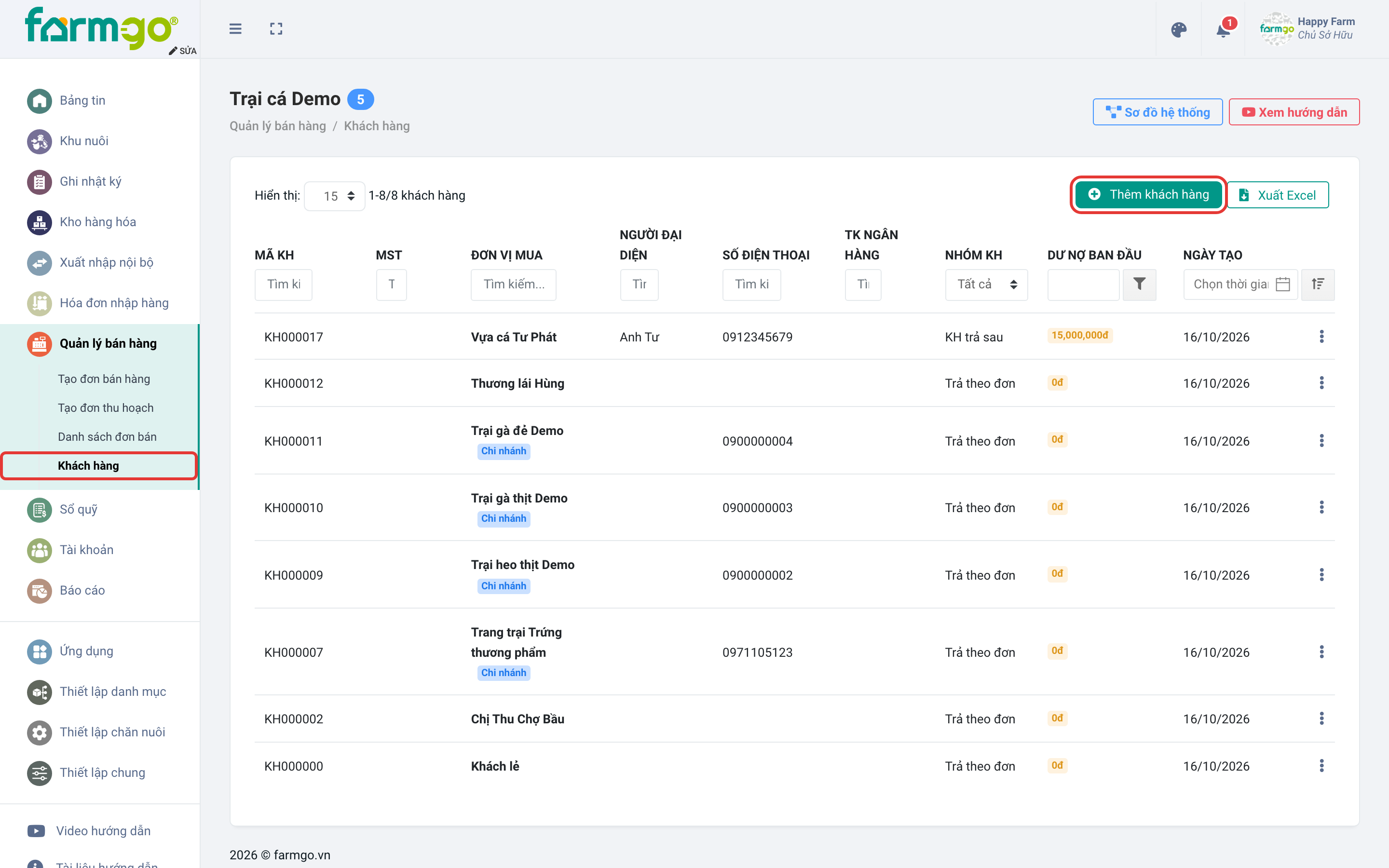1389x868 pixels.
Task: Select Tạo đơn bán hàng submenu
Action: point(104,379)
